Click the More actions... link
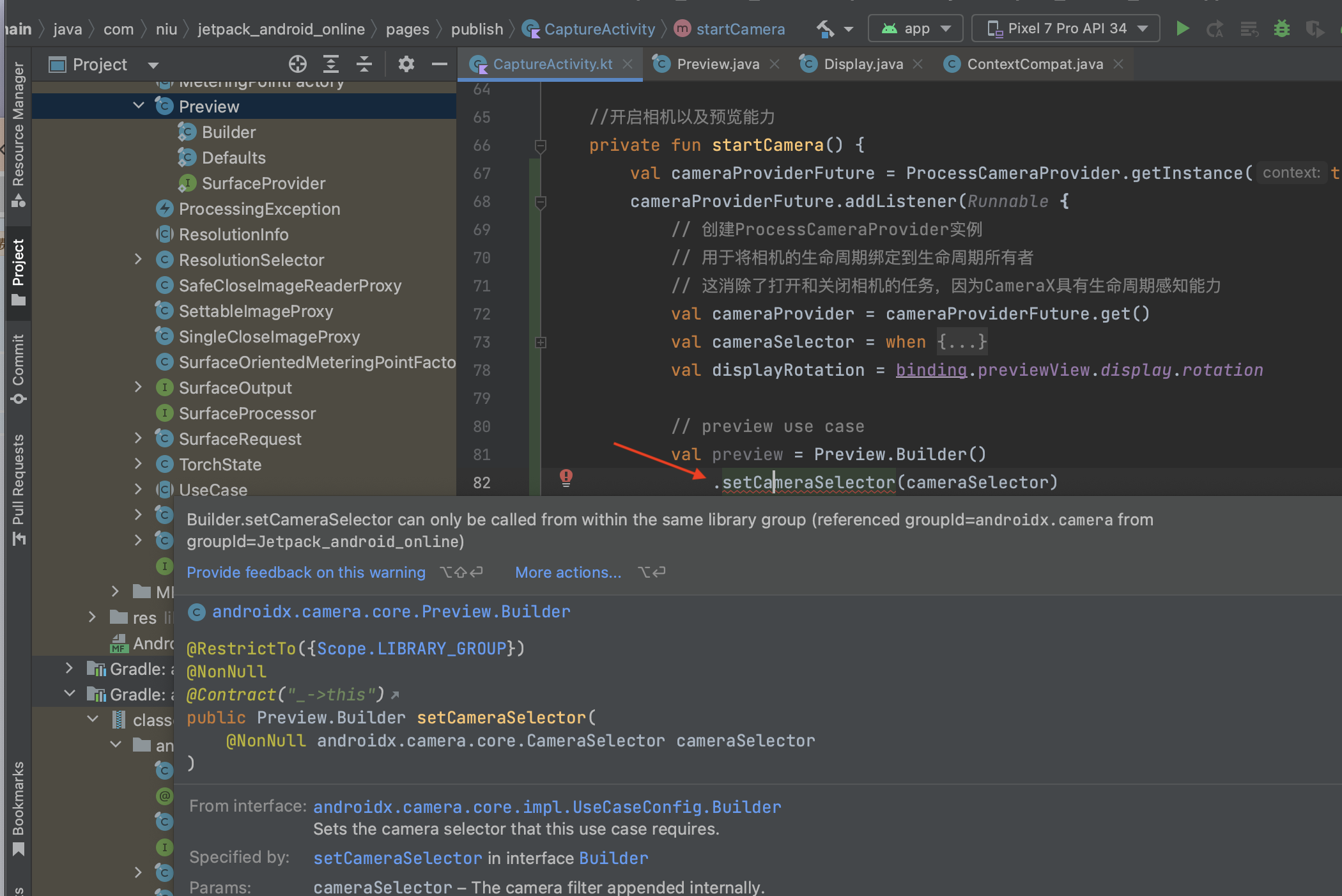Viewport: 1342px width, 896px height. click(x=568, y=573)
